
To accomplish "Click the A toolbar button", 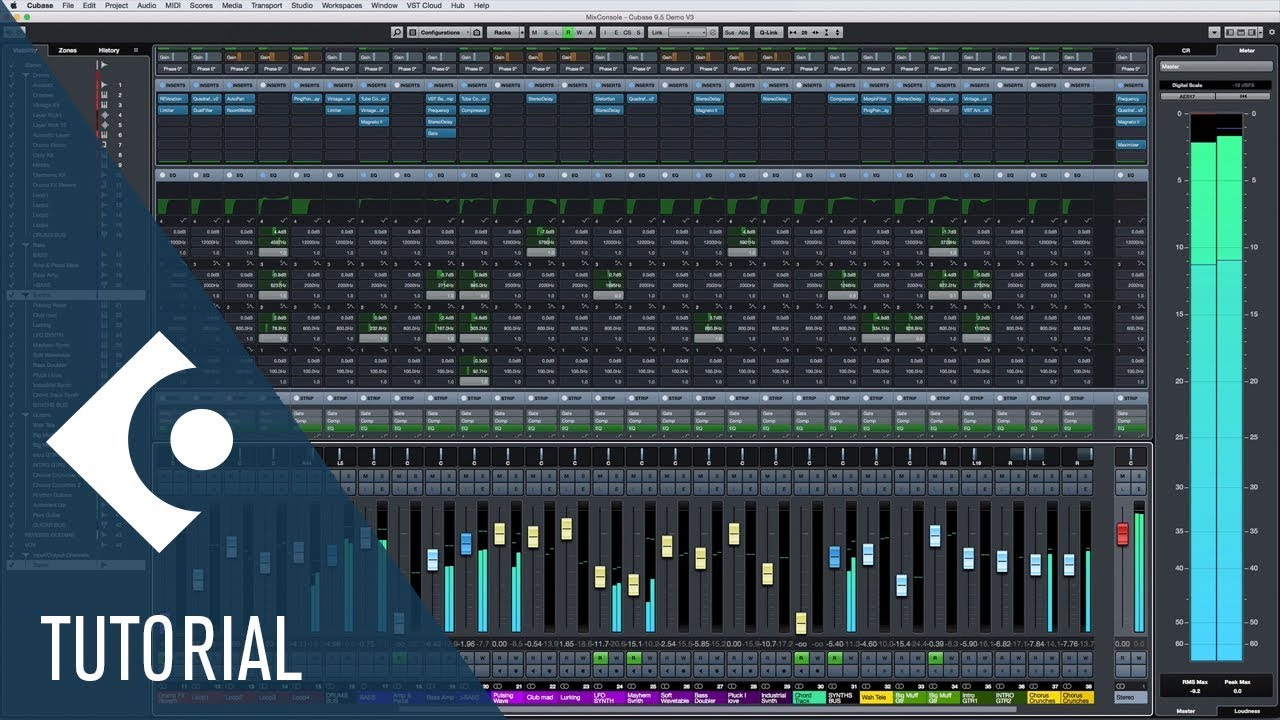I will pyautogui.click(x=590, y=32).
